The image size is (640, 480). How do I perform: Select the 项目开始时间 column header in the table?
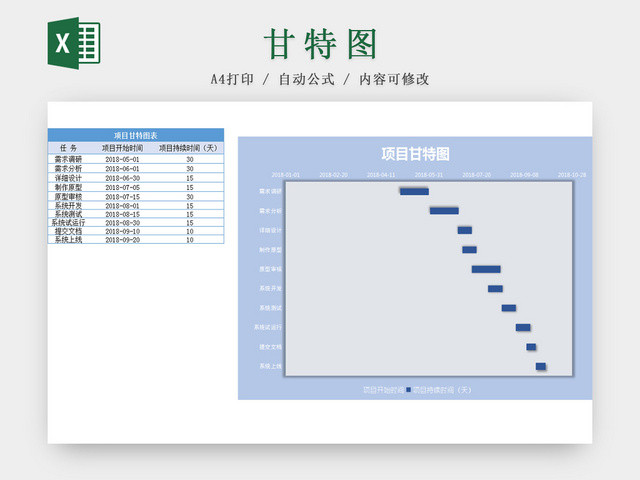pos(122,148)
